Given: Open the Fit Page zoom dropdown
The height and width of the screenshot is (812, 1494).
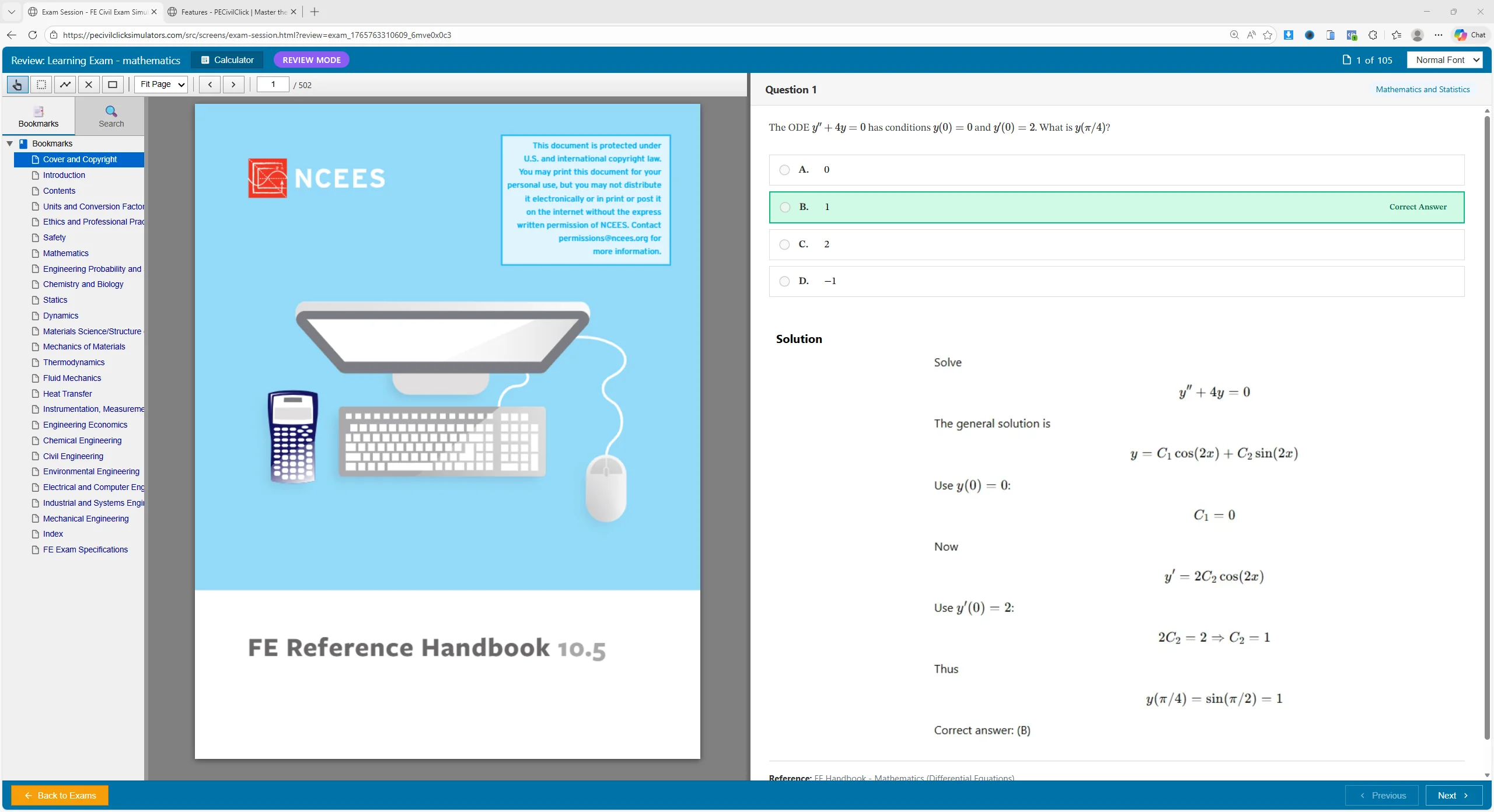Looking at the screenshot, I should [x=162, y=85].
